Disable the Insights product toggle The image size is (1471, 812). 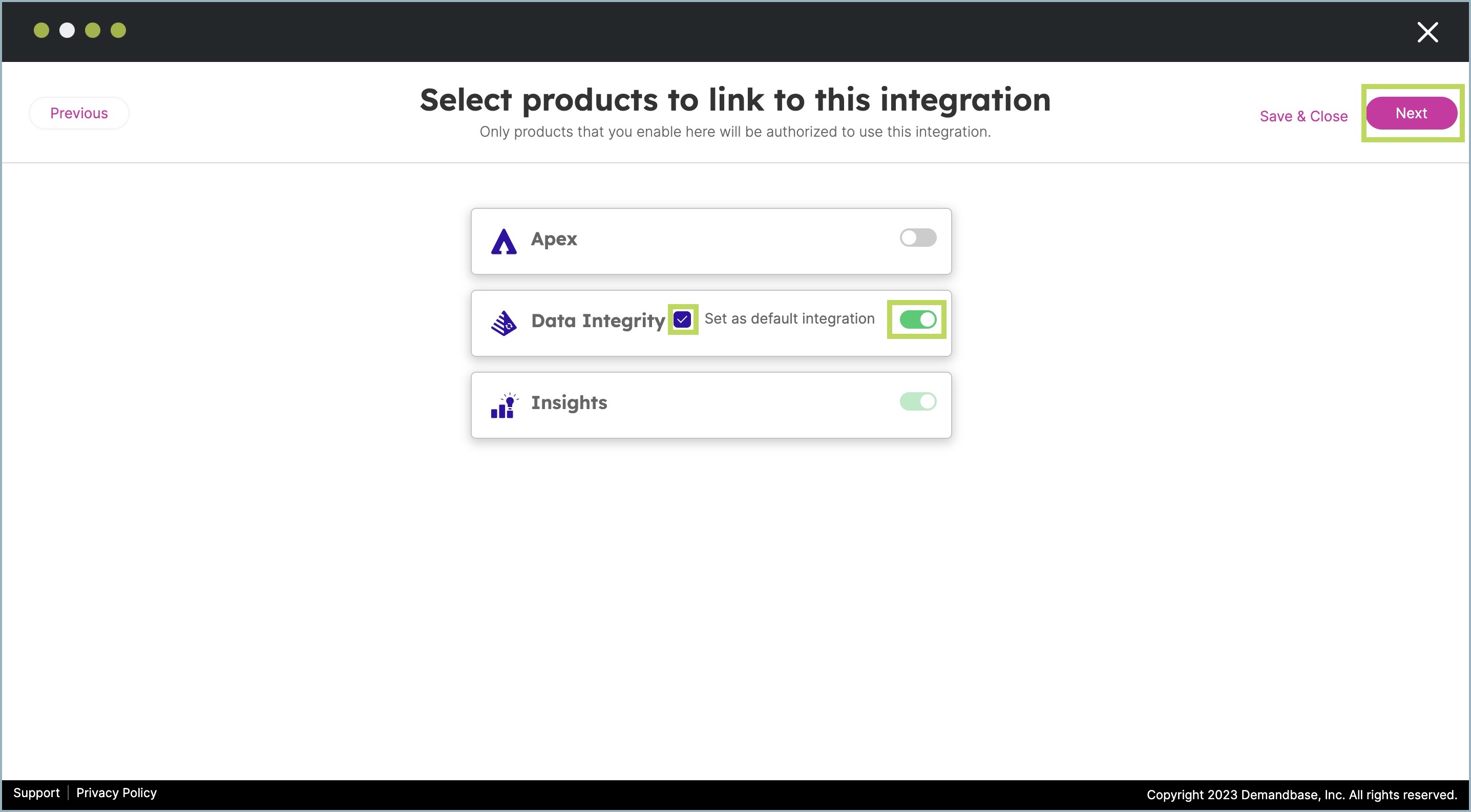click(x=918, y=402)
